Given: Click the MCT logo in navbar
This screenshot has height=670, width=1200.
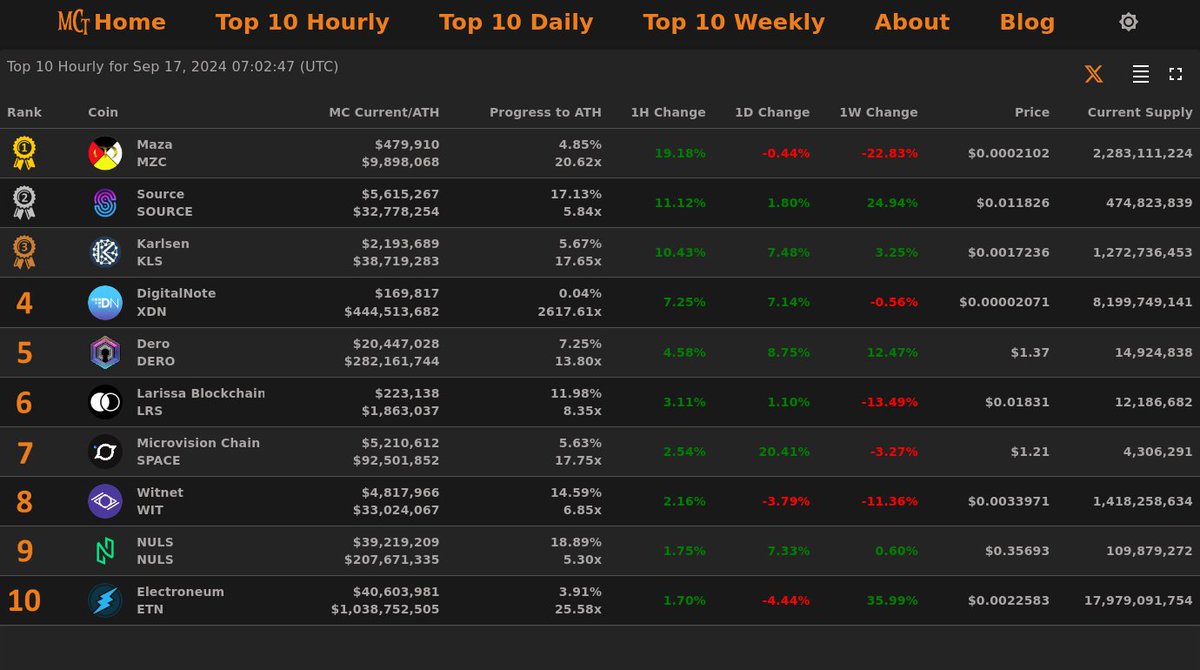Looking at the screenshot, I should (74, 22).
